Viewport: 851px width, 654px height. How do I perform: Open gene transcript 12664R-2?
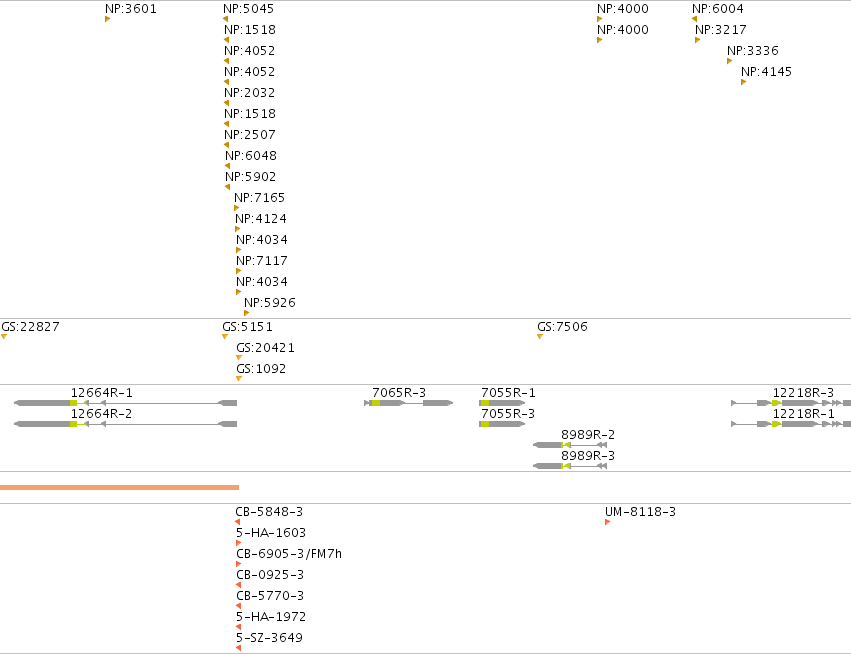[125, 424]
